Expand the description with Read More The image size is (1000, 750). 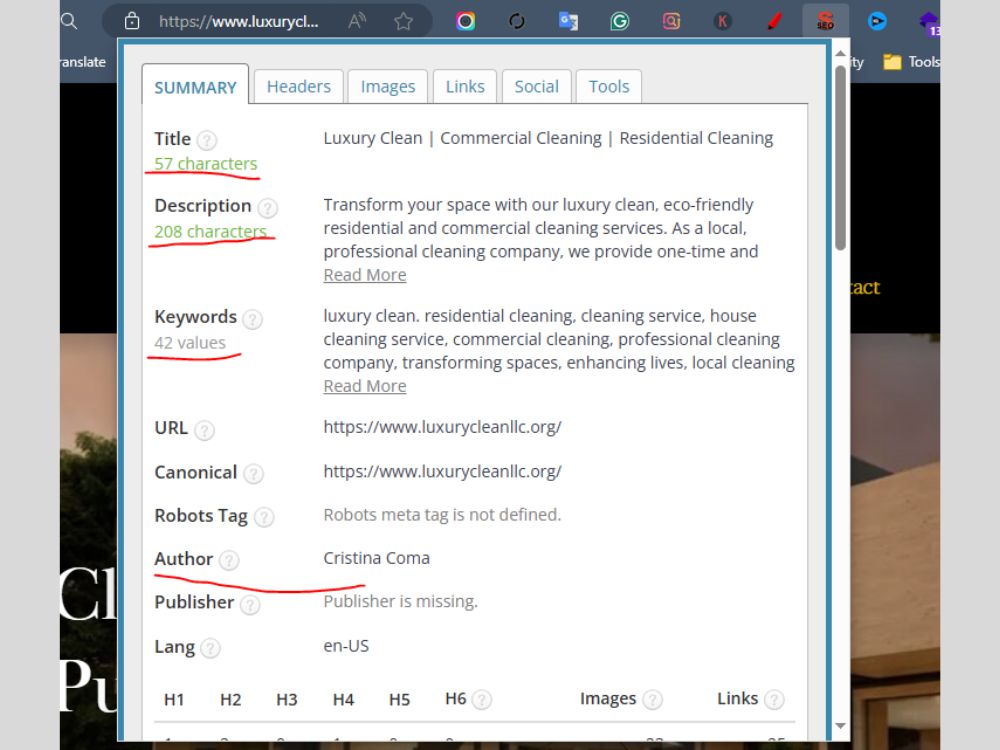click(365, 275)
